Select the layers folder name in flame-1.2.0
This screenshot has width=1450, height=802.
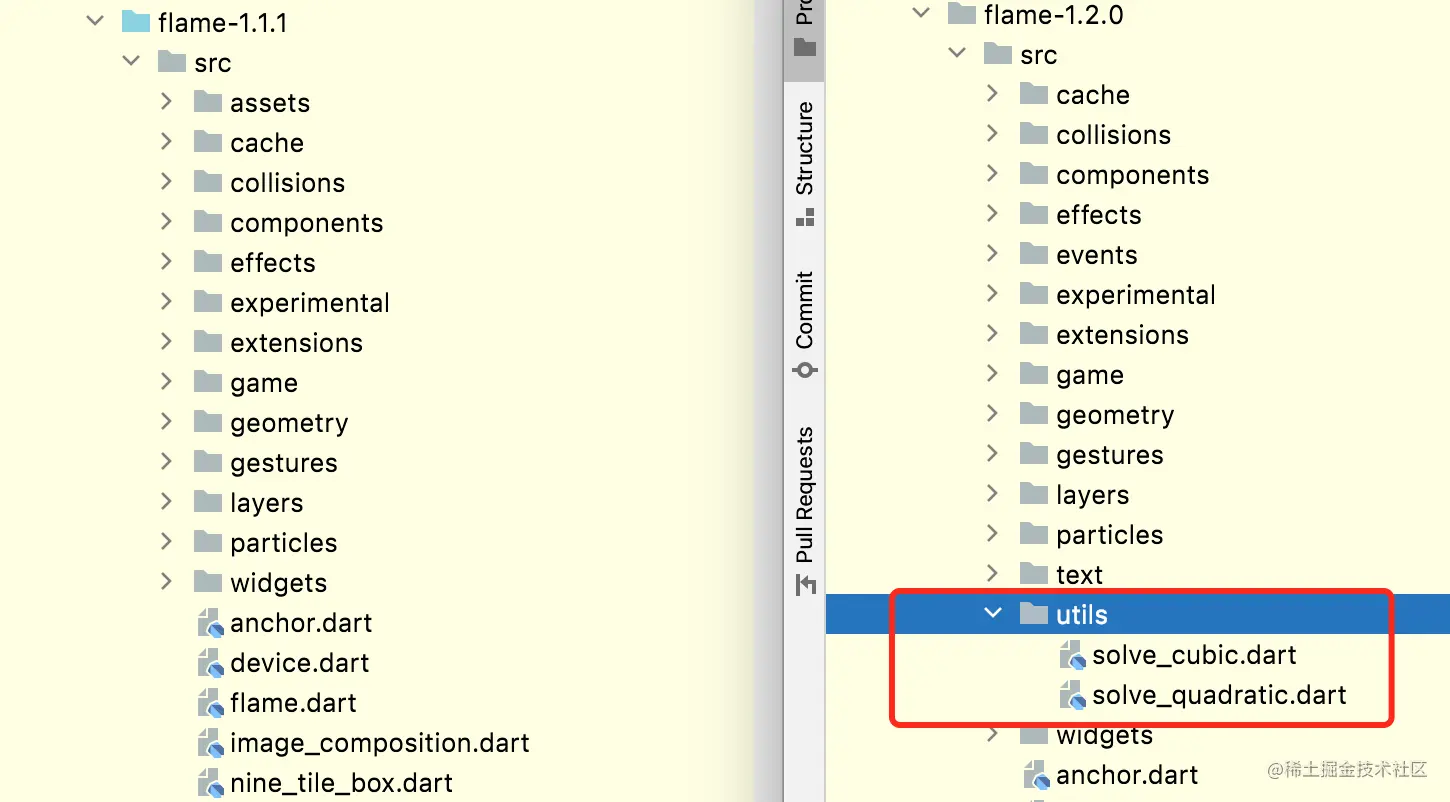coord(1093,496)
